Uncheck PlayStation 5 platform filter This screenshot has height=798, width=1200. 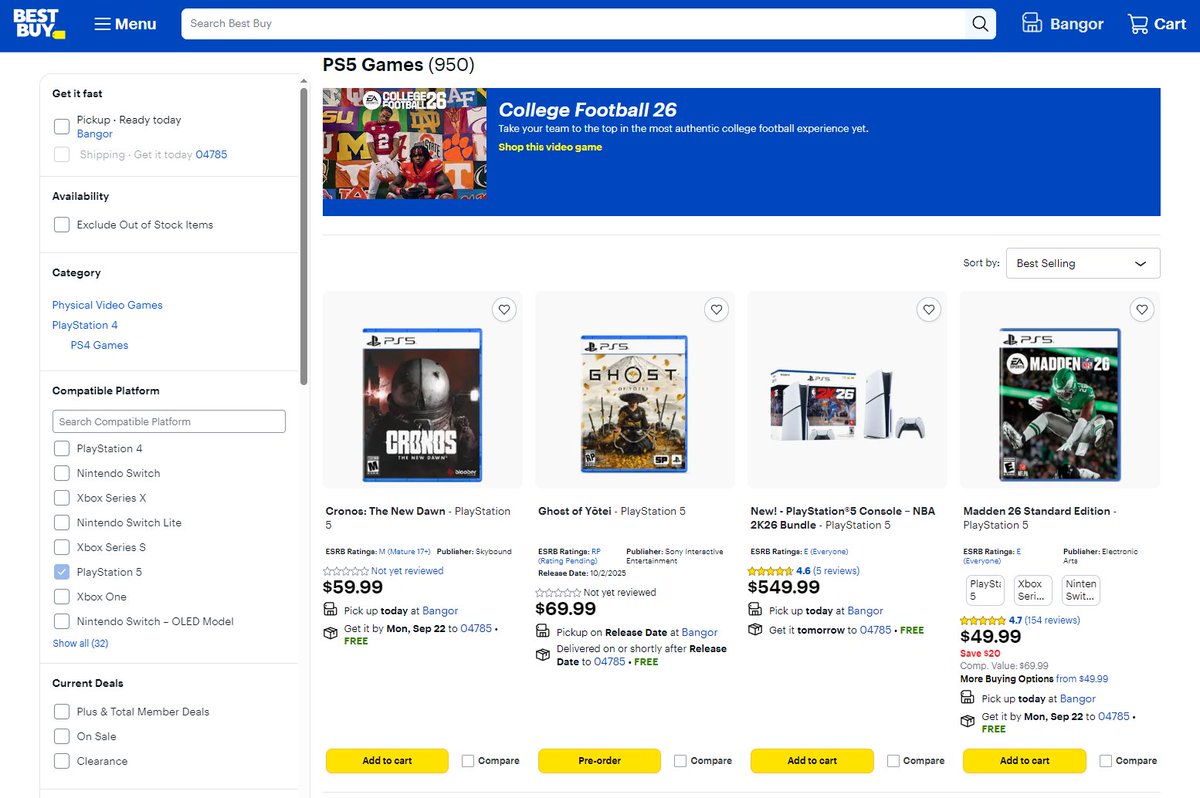[x=62, y=572]
